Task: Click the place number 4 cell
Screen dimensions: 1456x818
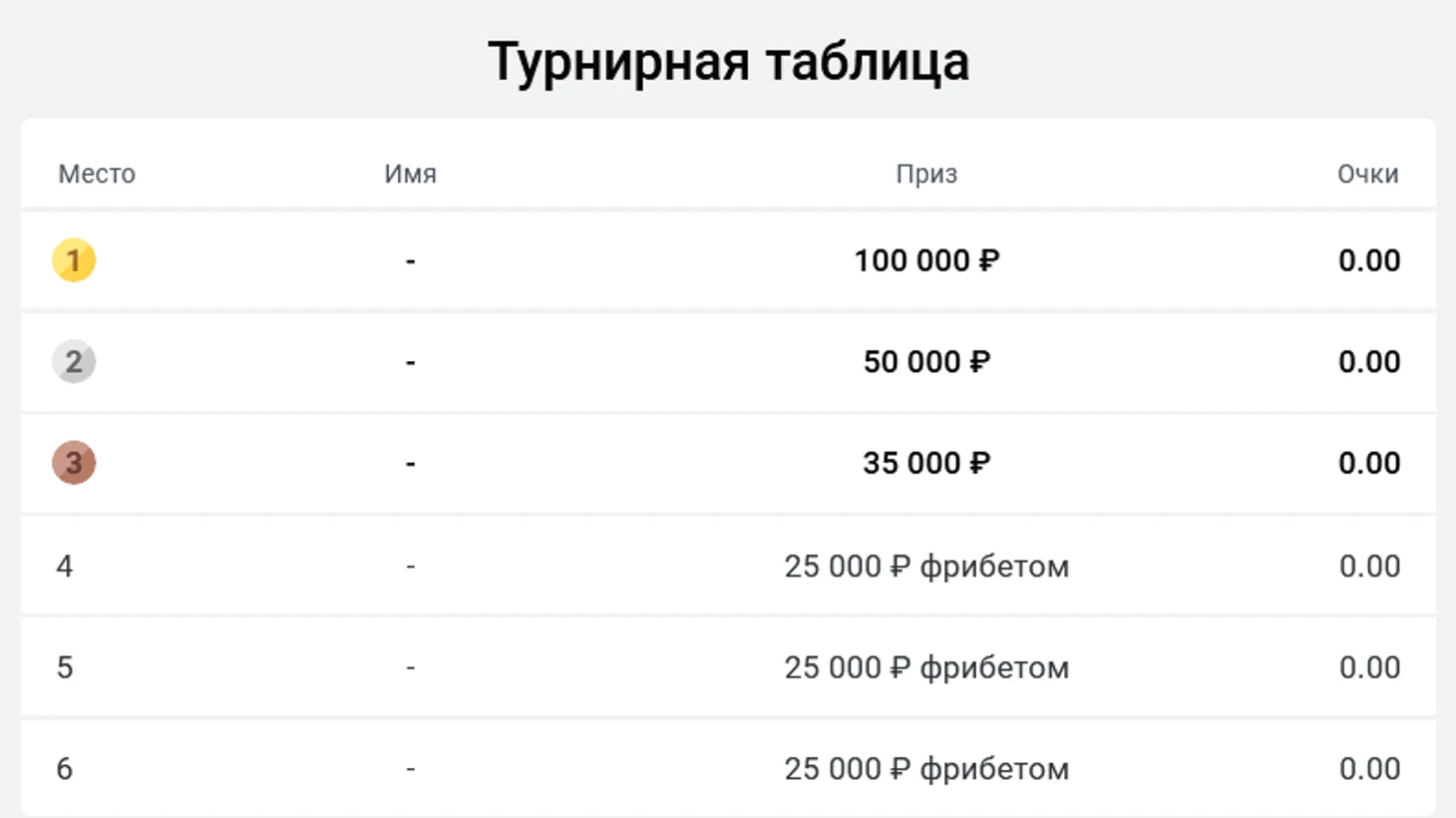Action: pos(65,567)
